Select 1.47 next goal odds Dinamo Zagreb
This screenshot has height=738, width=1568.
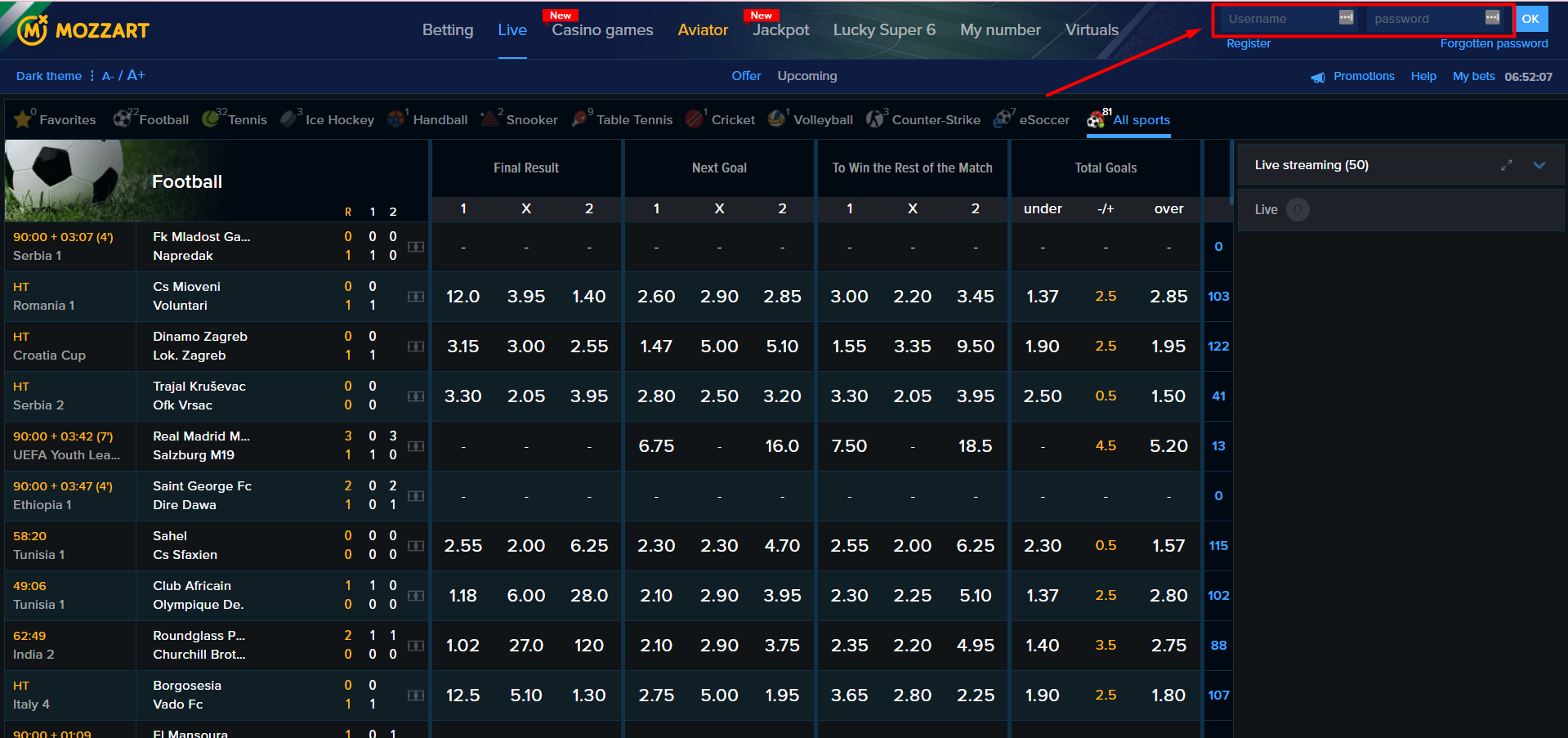[656, 347]
